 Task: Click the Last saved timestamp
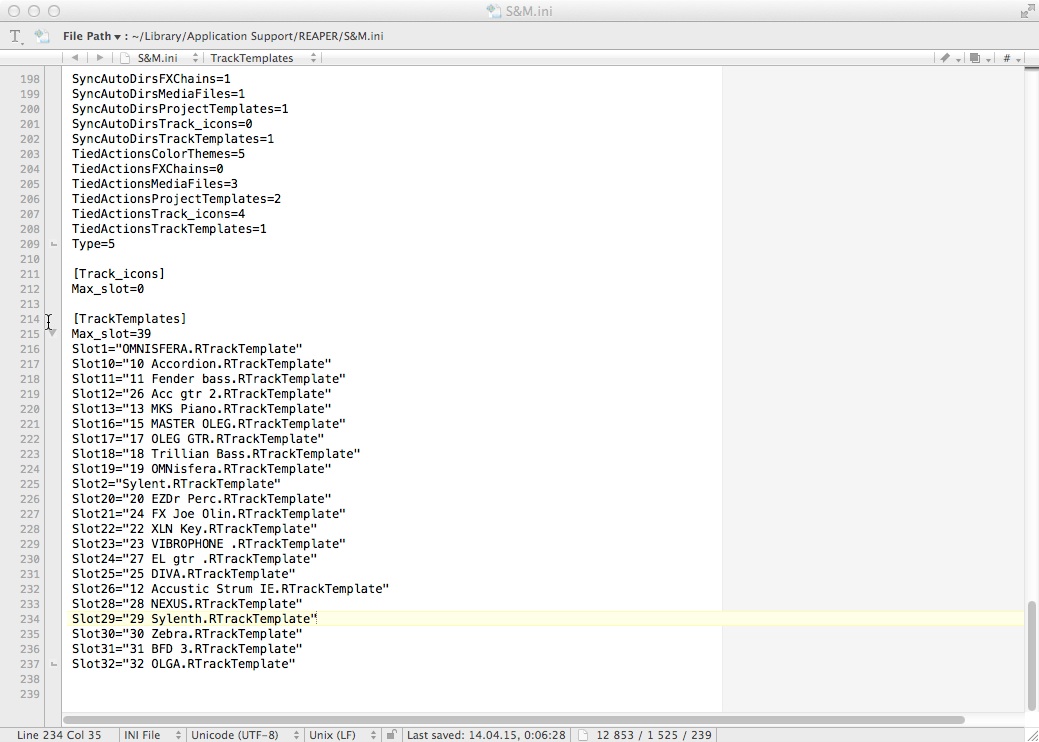pyautogui.click(x=486, y=735)
